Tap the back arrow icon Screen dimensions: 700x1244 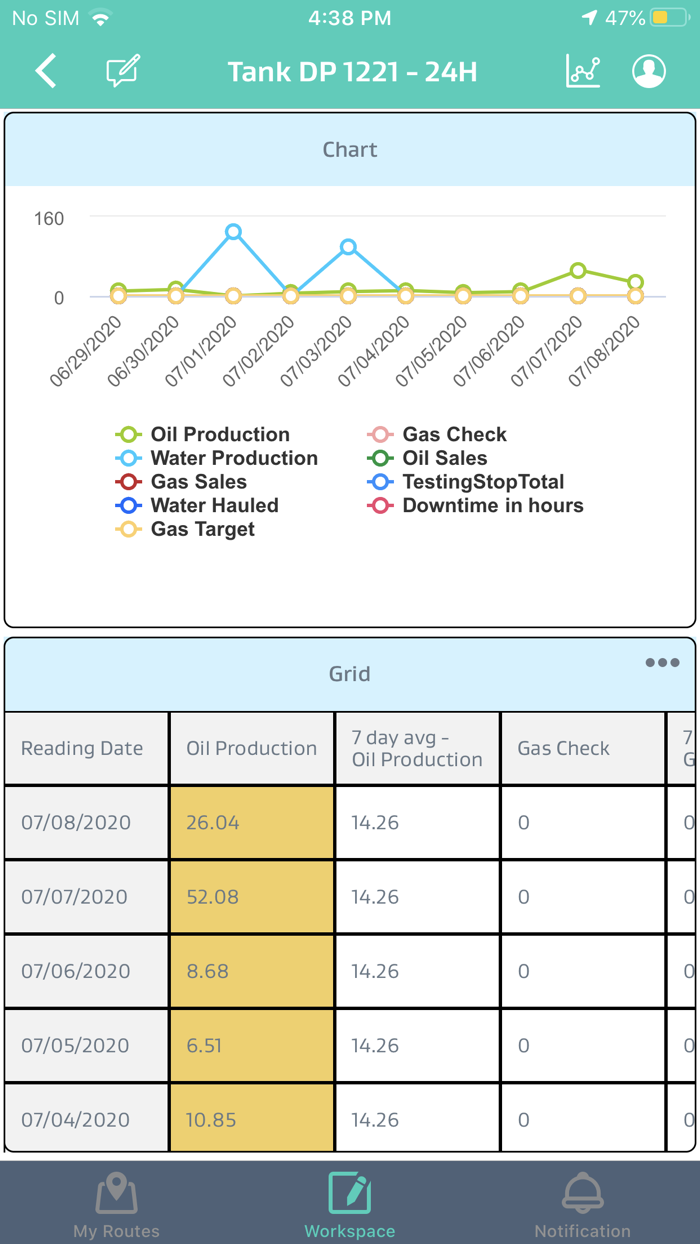pyautogui.click(x=46, y=72)
